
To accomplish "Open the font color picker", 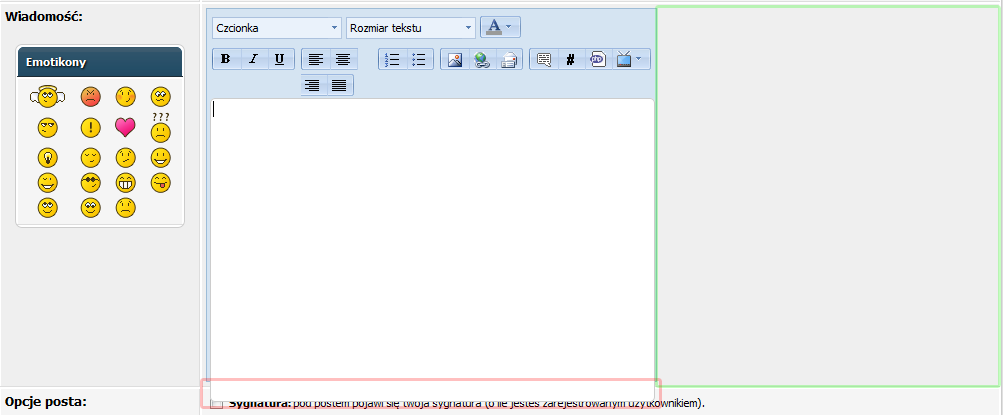I will [500, 27].
